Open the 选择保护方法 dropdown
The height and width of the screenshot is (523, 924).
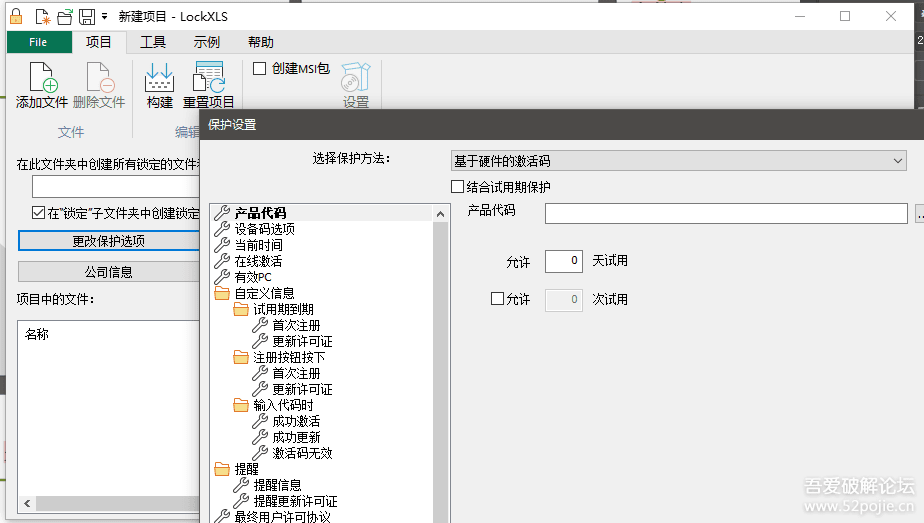[x=678, y=161]
